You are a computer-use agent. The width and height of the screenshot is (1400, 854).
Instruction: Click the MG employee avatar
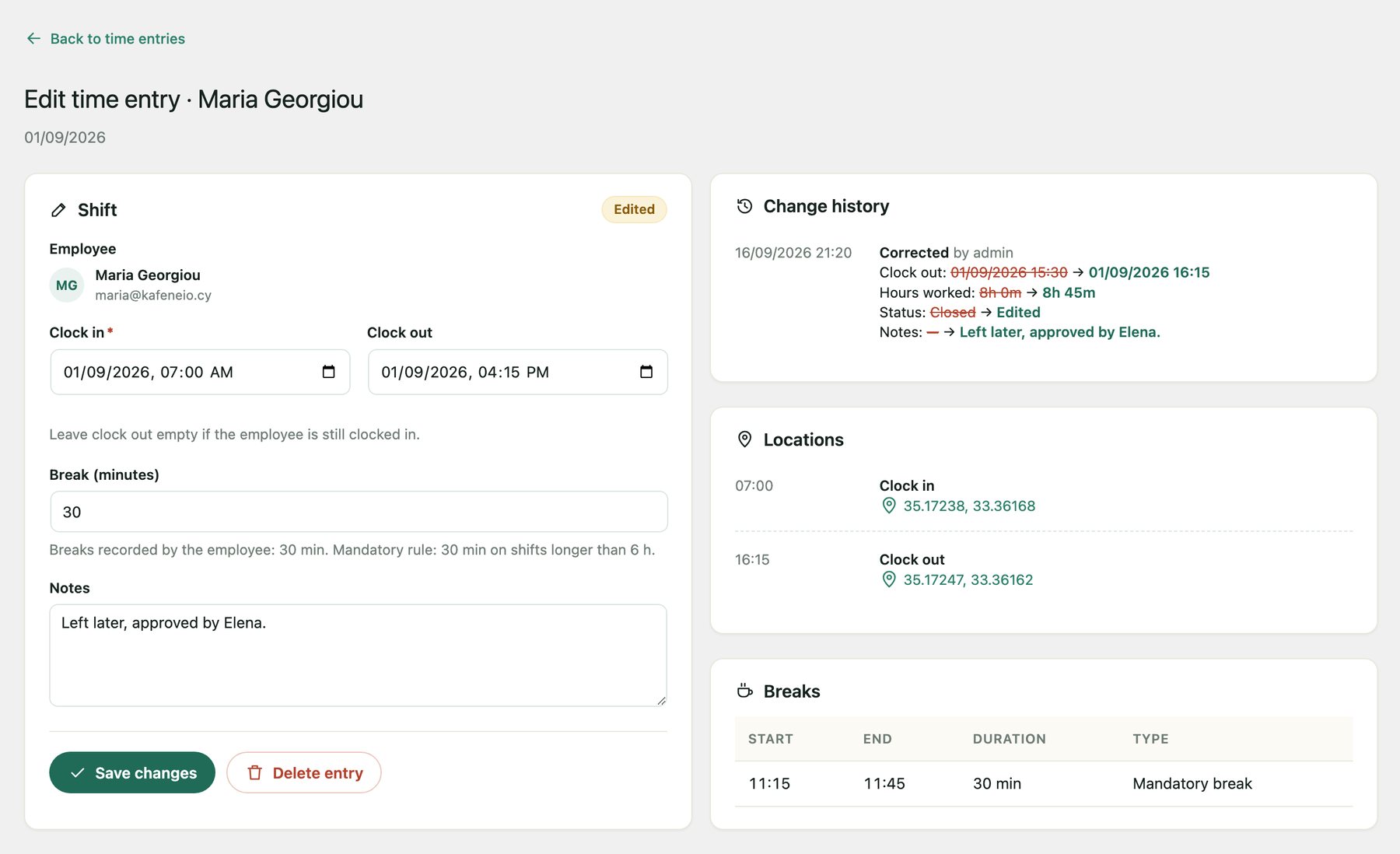[x=66, y=285]
